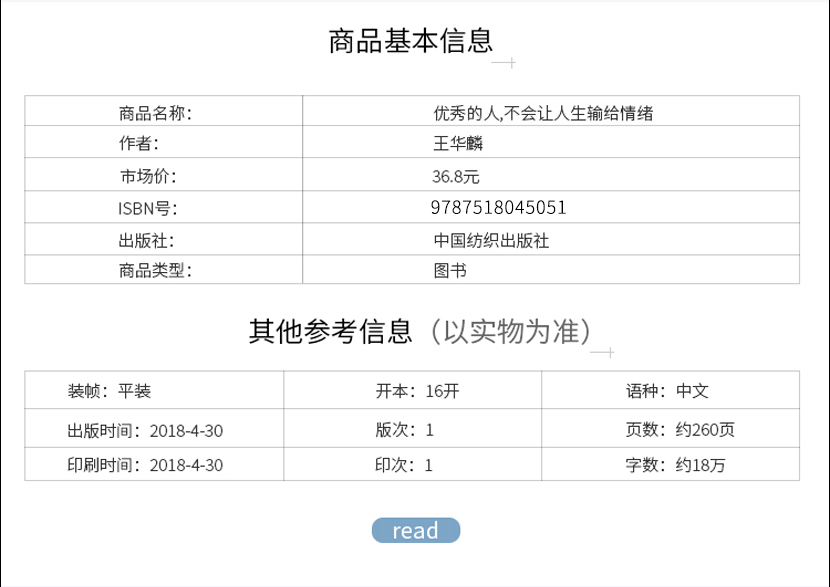
Task: Click the 出版时间 2018-4-30 cell
Action: 145,431
